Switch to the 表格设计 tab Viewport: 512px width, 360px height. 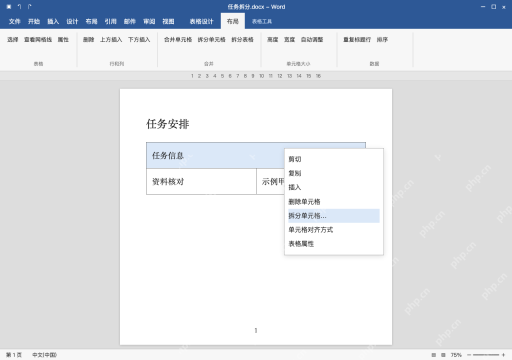(x=201, y=21)
